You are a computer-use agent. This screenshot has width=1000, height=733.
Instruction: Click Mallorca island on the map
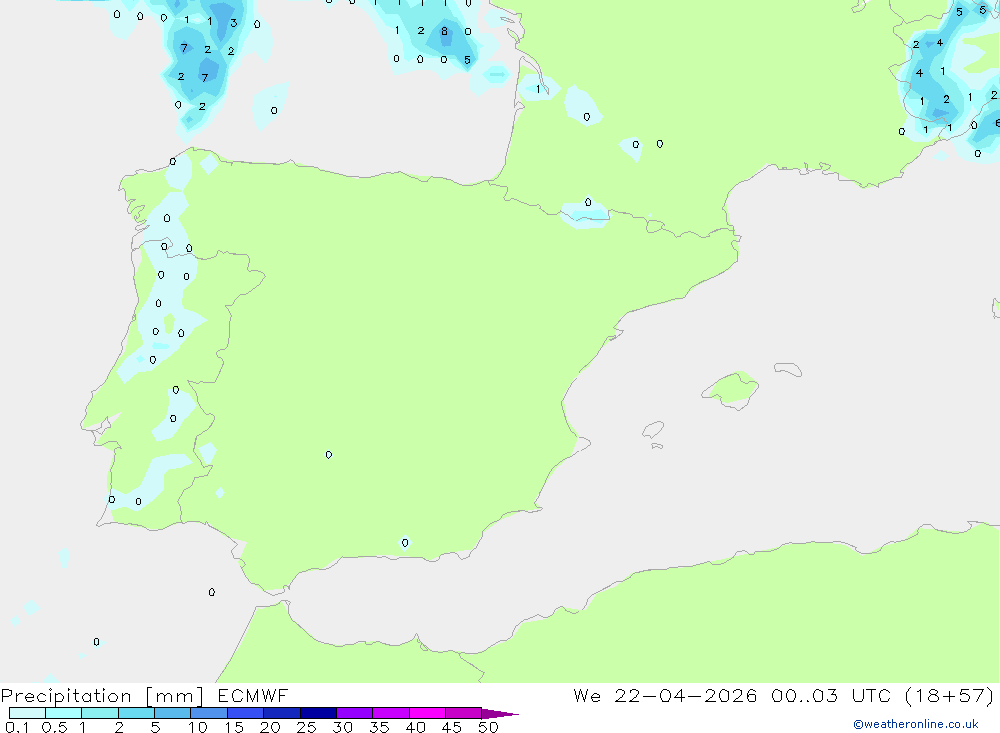point(731,390)
